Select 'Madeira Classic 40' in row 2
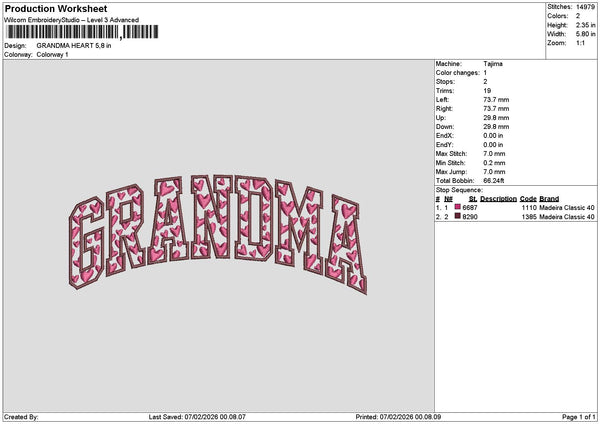 [x=567, y=217]
